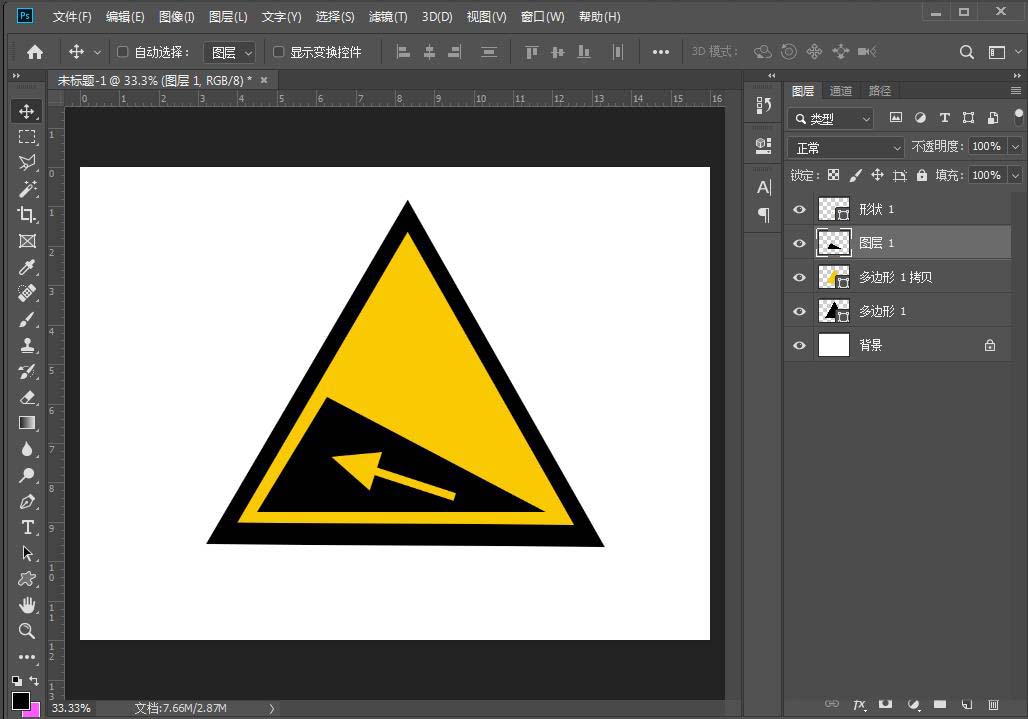Open the blend mode 正常 dropdown

[845, 147]
